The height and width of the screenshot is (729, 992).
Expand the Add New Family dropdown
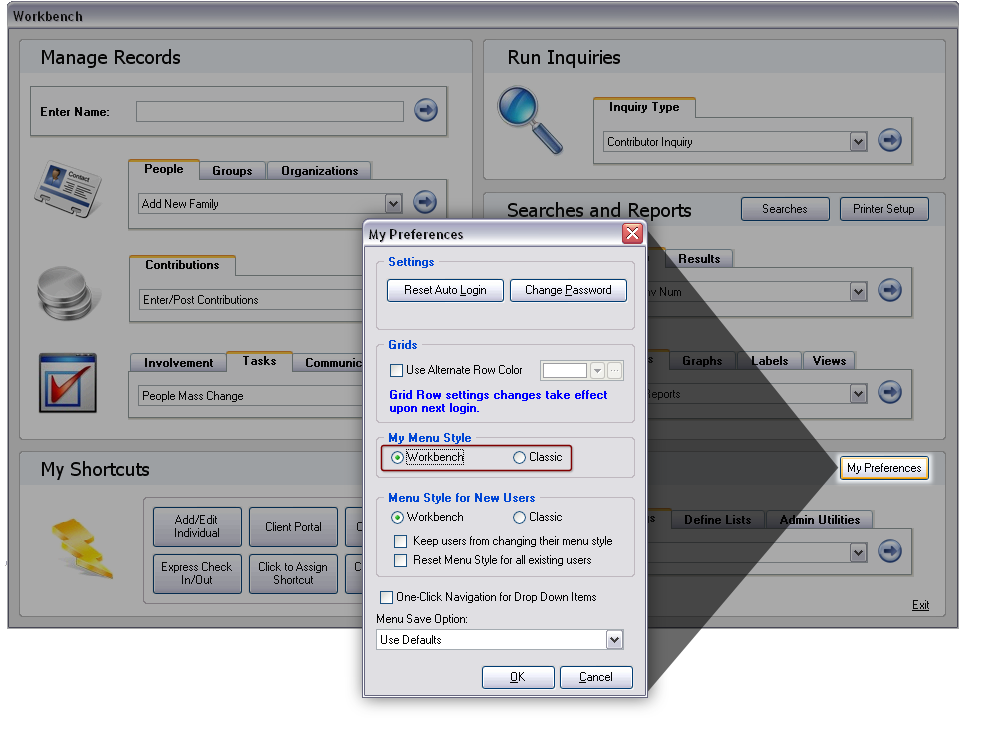click(394, 204)
